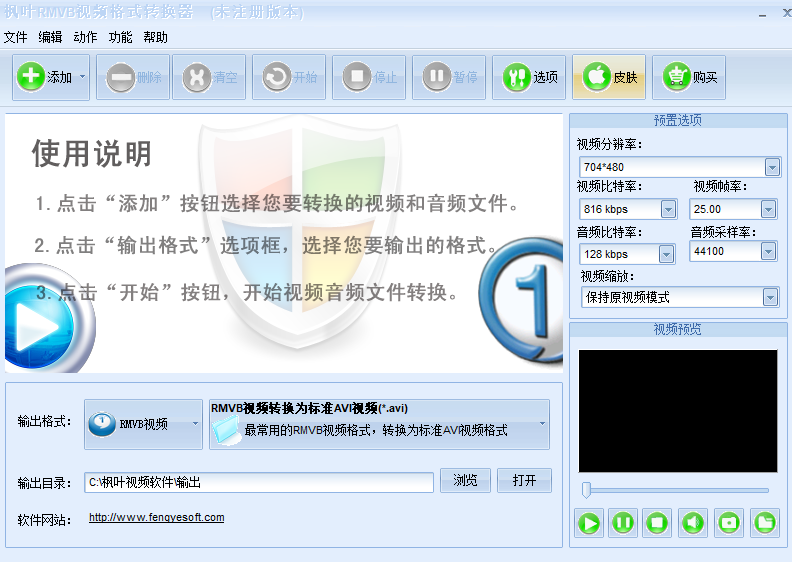Open the 文件 menu

tap(15, 37)
